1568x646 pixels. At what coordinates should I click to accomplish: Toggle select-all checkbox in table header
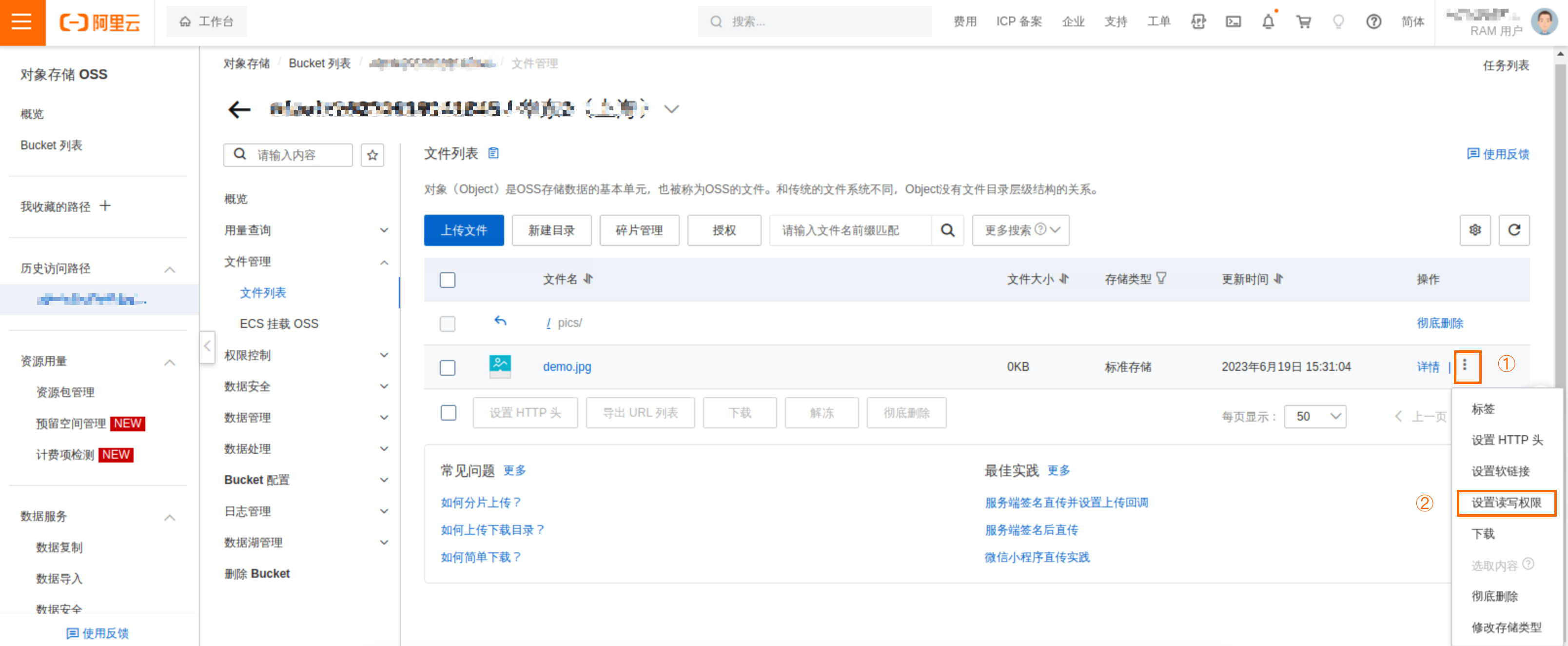[448, 280]
